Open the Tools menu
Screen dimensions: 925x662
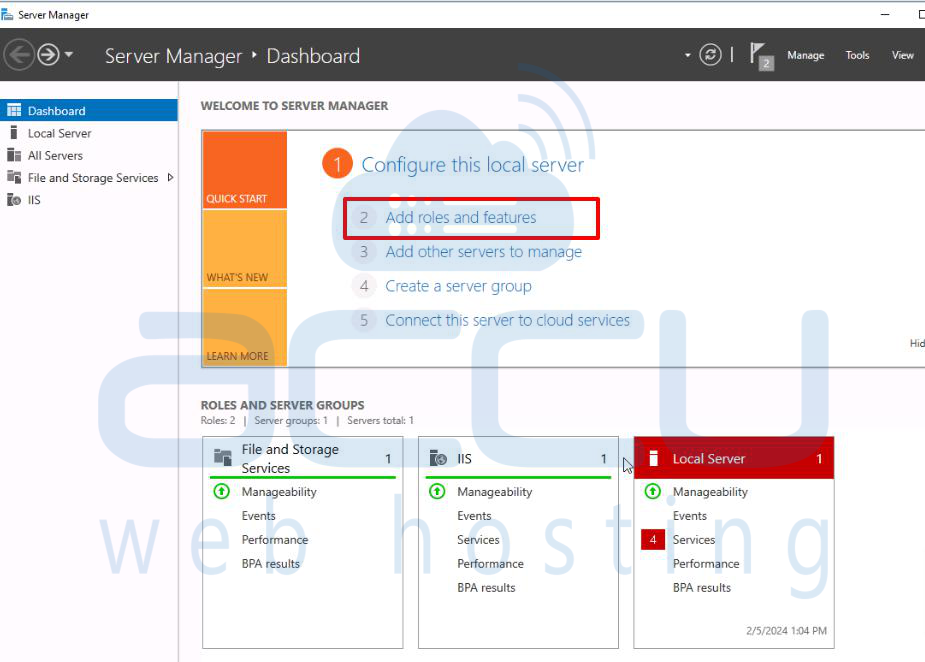pyautogui.click(x=857, y=55)
